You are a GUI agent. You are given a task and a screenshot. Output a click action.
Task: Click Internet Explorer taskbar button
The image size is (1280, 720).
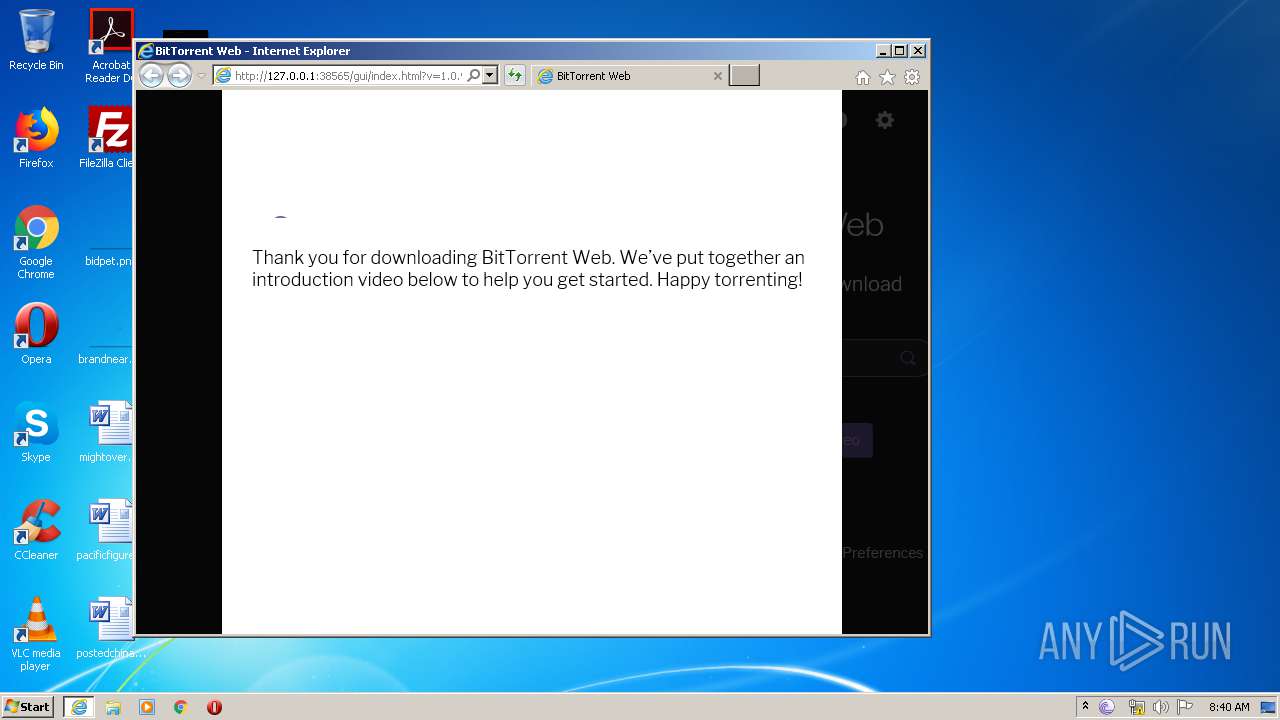(79, 707)
